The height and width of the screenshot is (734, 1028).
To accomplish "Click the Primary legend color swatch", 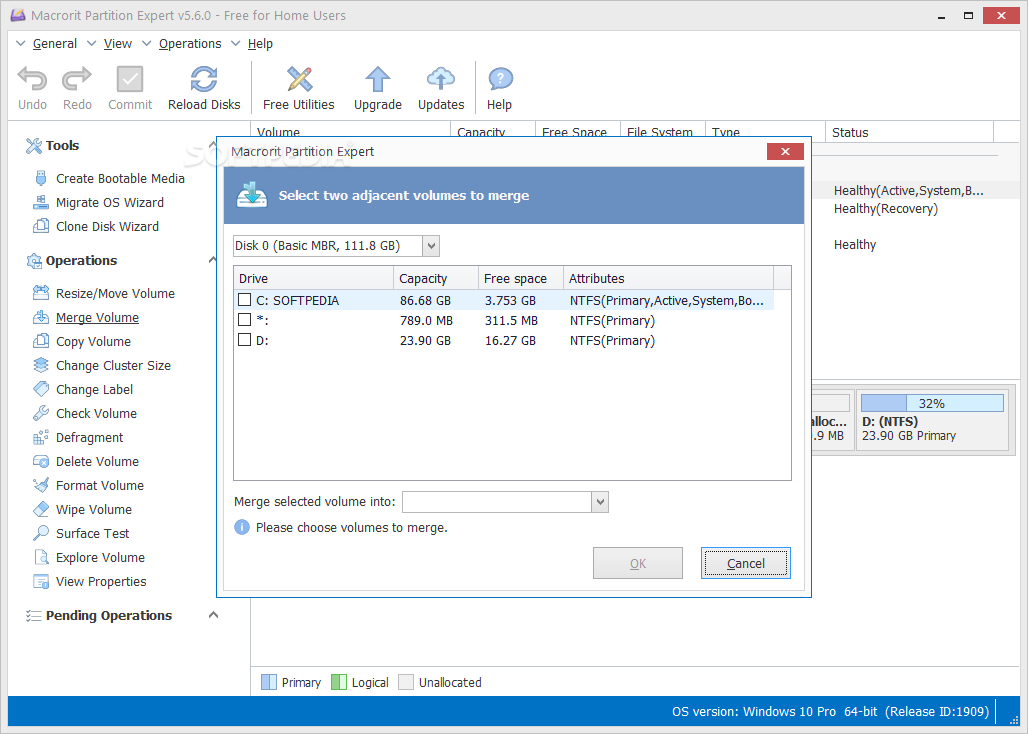I will 269,682.
